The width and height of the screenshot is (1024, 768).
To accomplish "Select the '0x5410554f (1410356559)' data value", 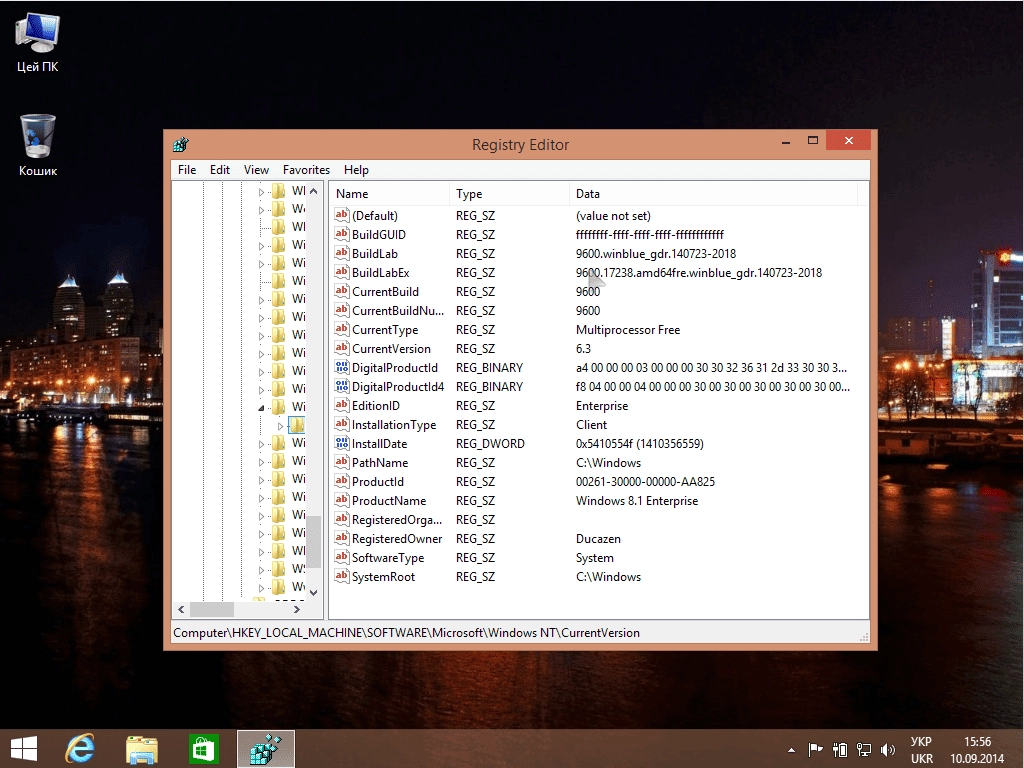I will click(639, 444).
